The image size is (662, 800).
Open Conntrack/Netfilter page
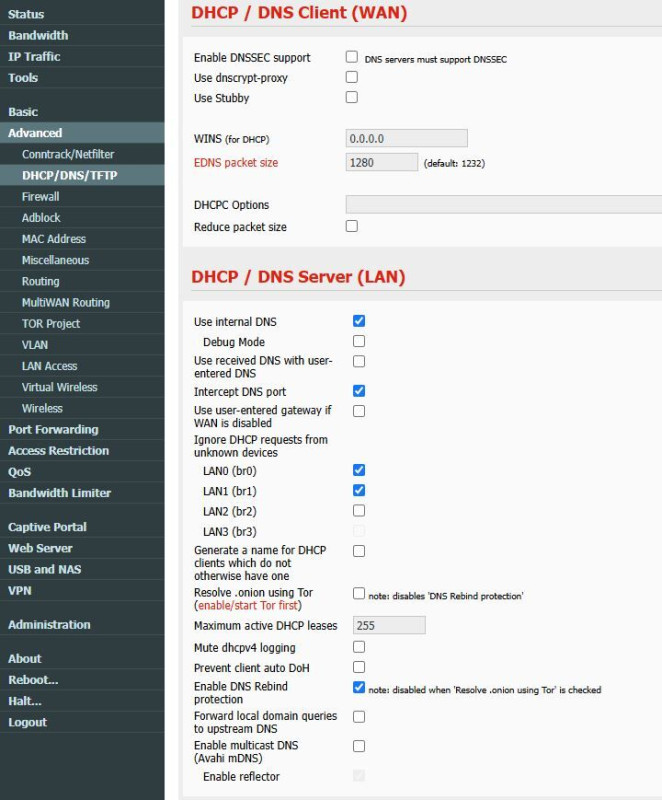coord(82,154)
